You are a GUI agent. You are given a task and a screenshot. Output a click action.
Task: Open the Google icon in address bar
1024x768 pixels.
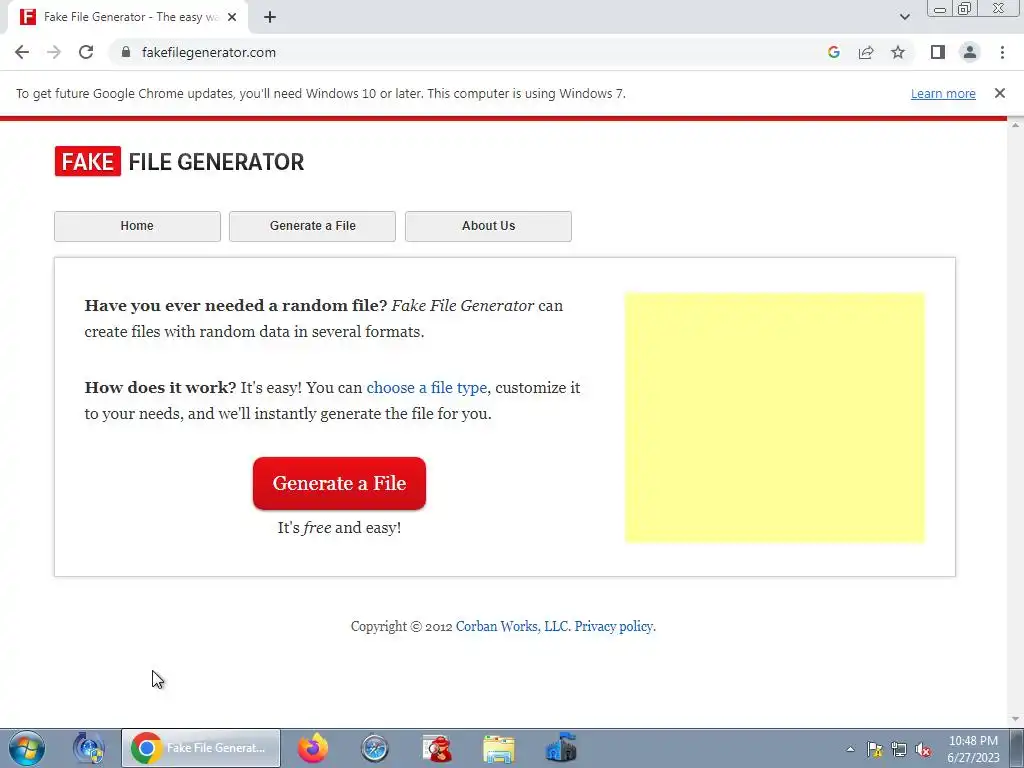point(833,52)
